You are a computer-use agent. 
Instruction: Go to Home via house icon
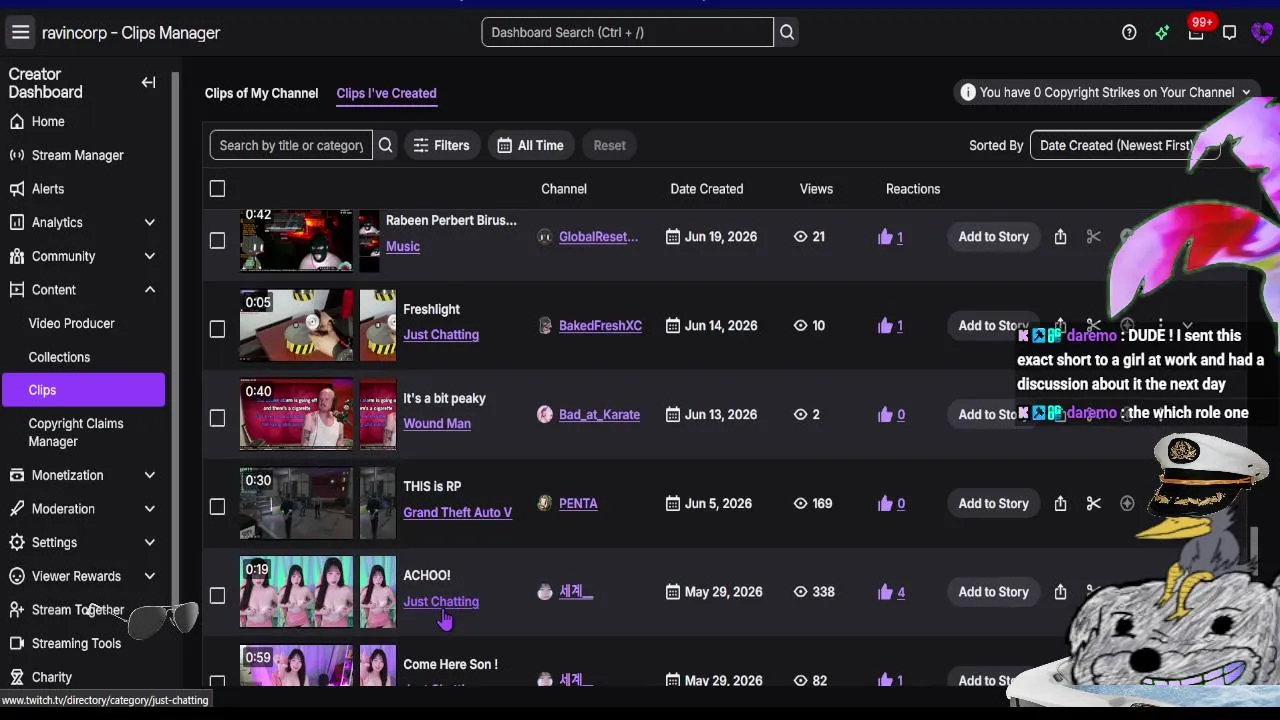pos(16,122)
